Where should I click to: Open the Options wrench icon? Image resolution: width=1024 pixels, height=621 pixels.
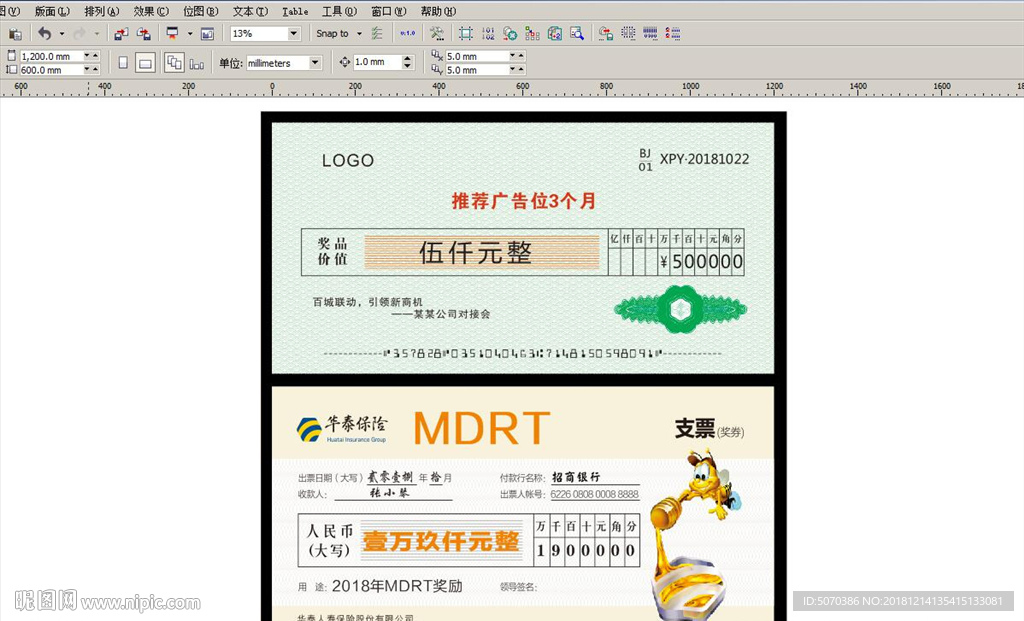[437, 34]
